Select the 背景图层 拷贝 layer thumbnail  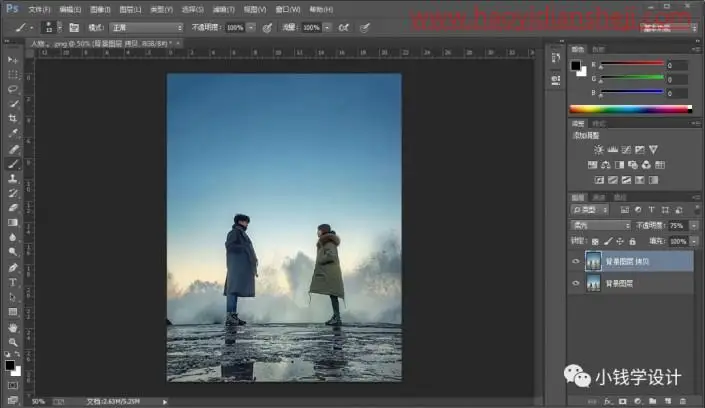point(593,261)
